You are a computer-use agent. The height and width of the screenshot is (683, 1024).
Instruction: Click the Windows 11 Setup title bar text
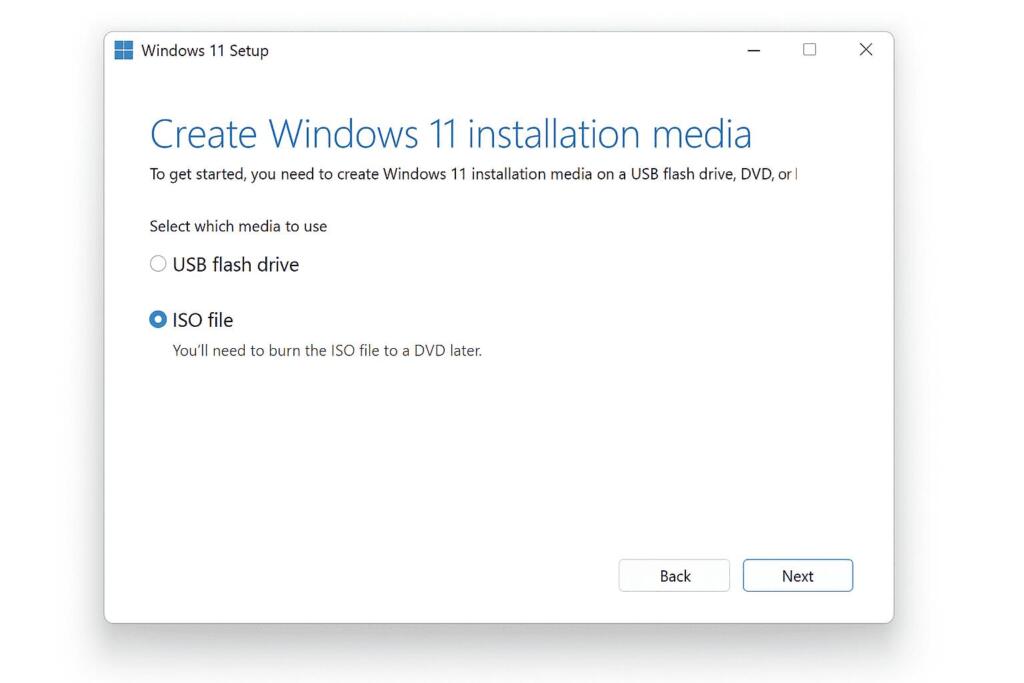[205, 50]
